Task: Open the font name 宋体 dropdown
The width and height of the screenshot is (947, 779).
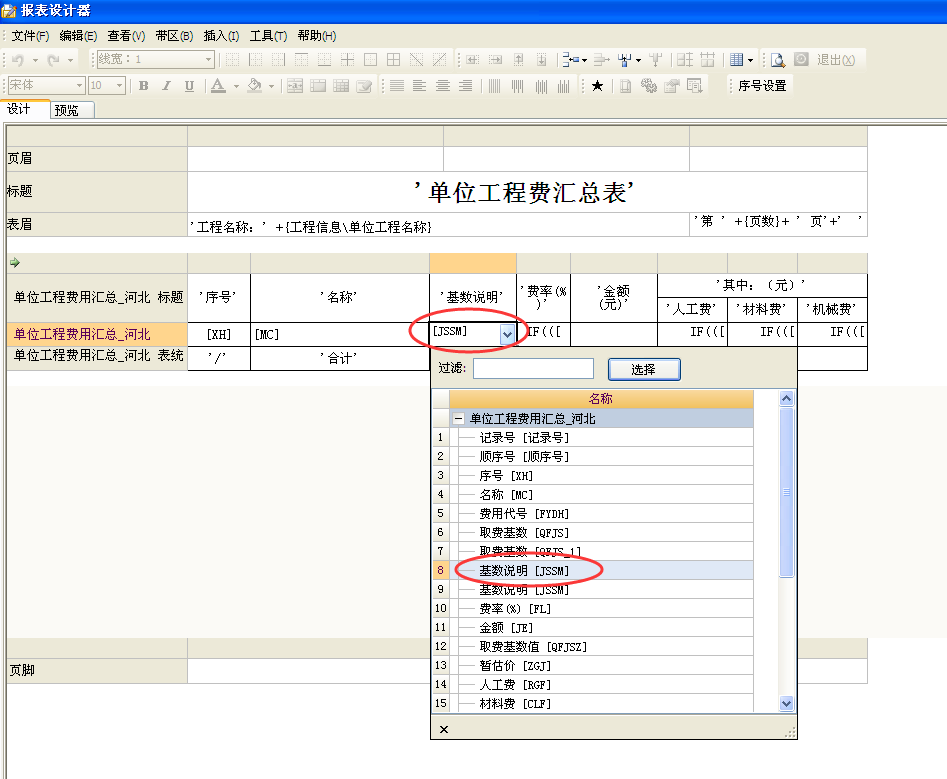Action: (79, 86)
